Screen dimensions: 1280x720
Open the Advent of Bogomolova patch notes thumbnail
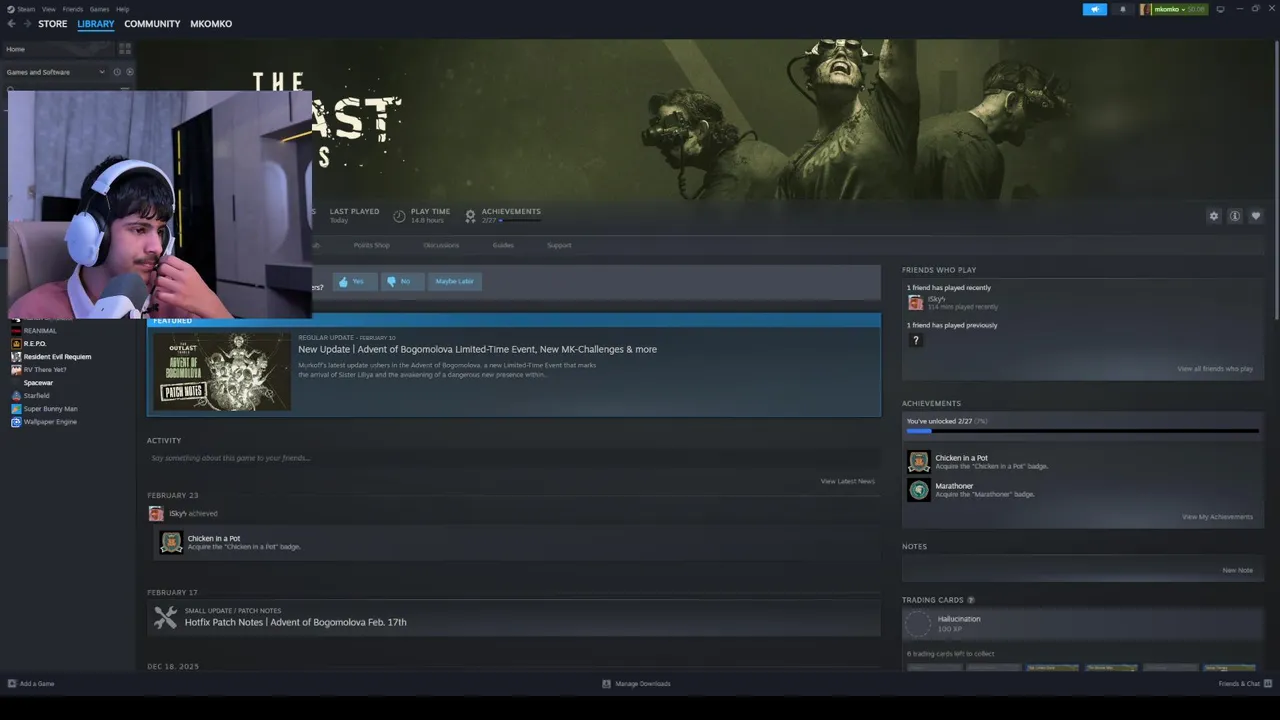click(x=222, y=371)
